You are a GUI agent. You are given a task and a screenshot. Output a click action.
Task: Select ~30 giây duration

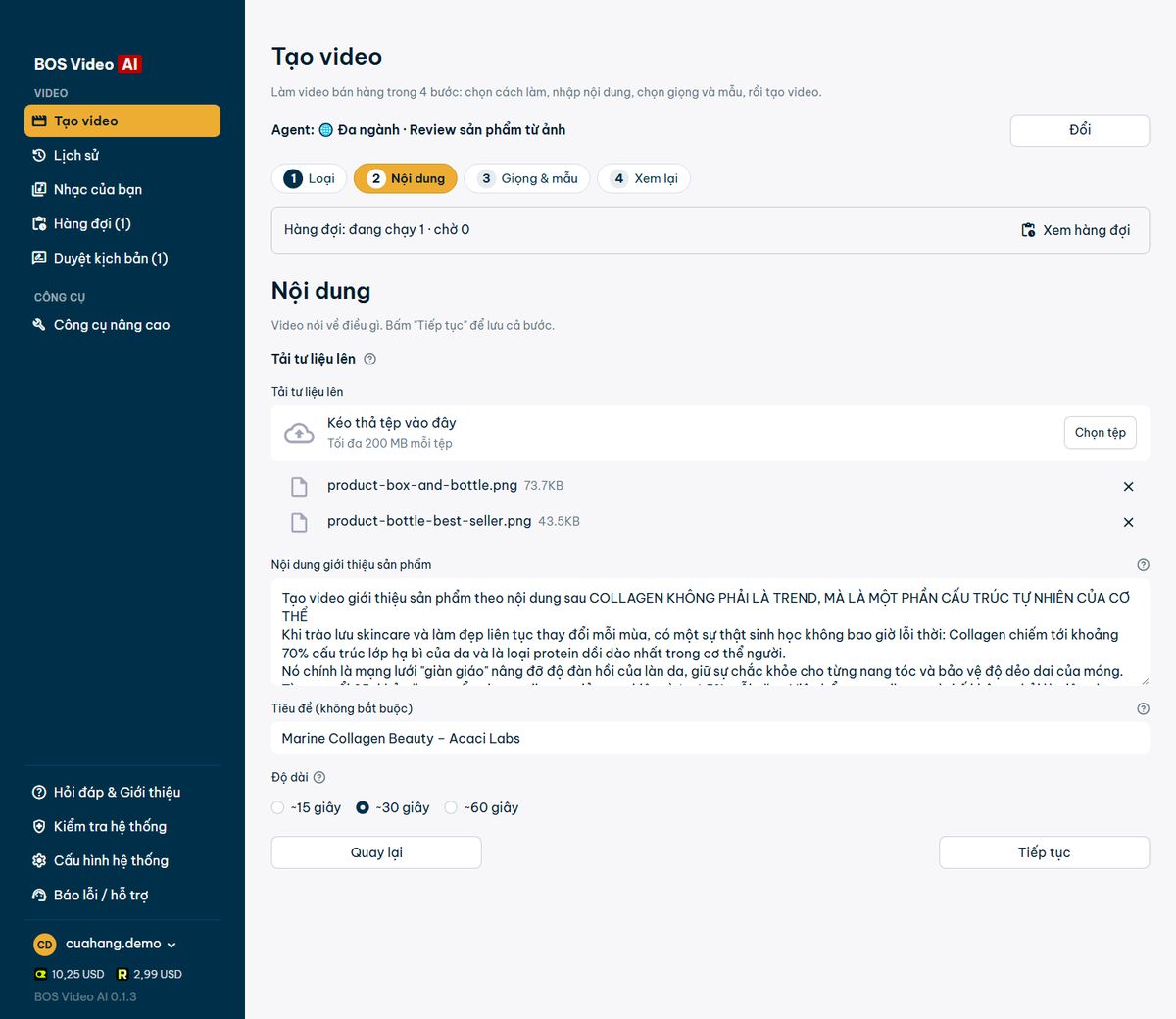click(393, 807)
